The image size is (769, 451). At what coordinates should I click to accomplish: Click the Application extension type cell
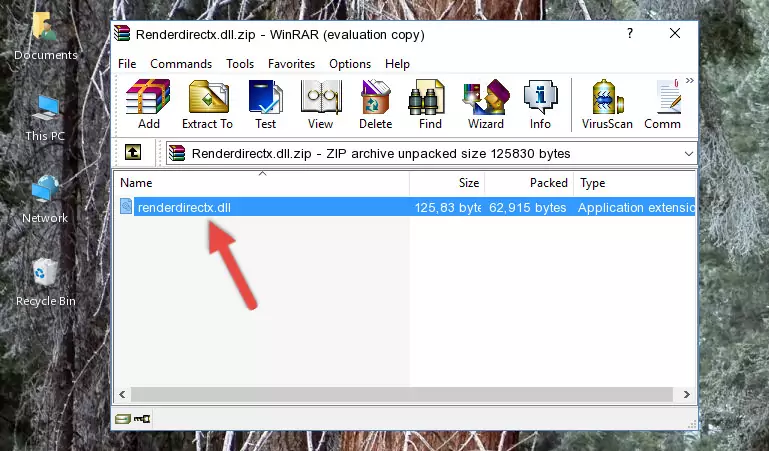(636, 207)
